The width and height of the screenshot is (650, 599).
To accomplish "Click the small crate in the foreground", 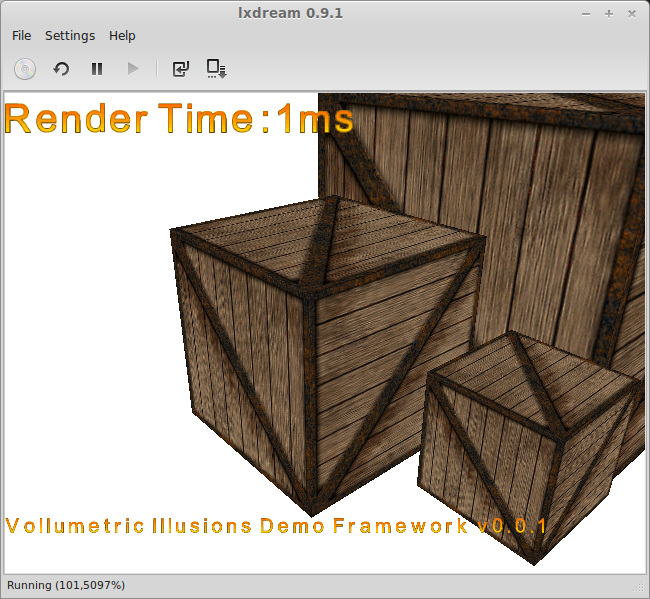I will (525, 440).
